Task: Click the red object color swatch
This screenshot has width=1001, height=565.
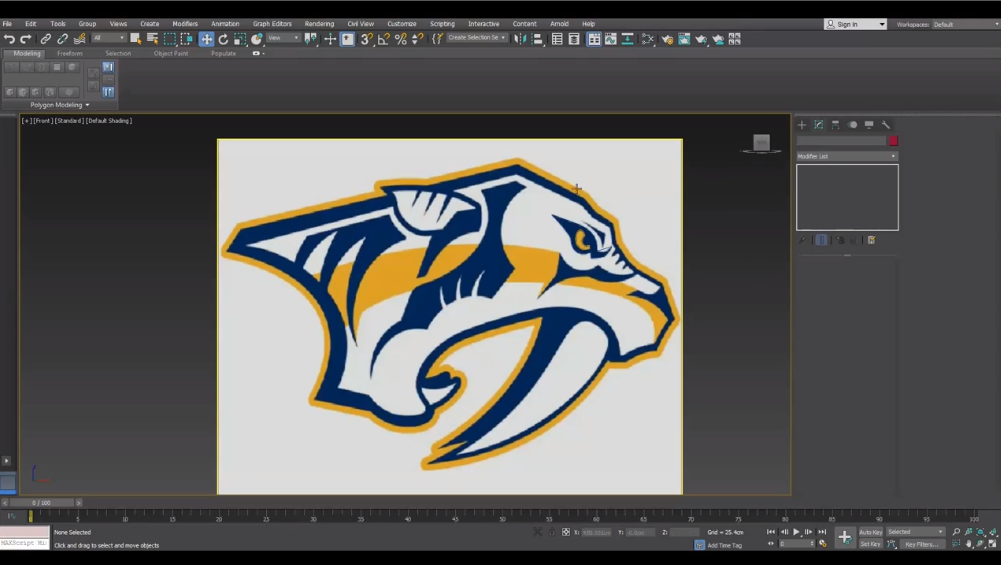Action: pyautogui.click(x=893, y=140)
